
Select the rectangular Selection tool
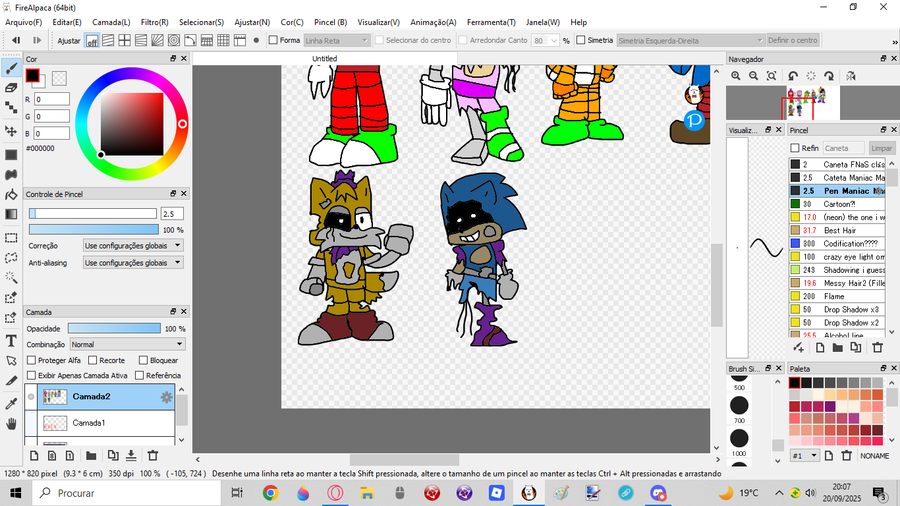pos(11,238)
